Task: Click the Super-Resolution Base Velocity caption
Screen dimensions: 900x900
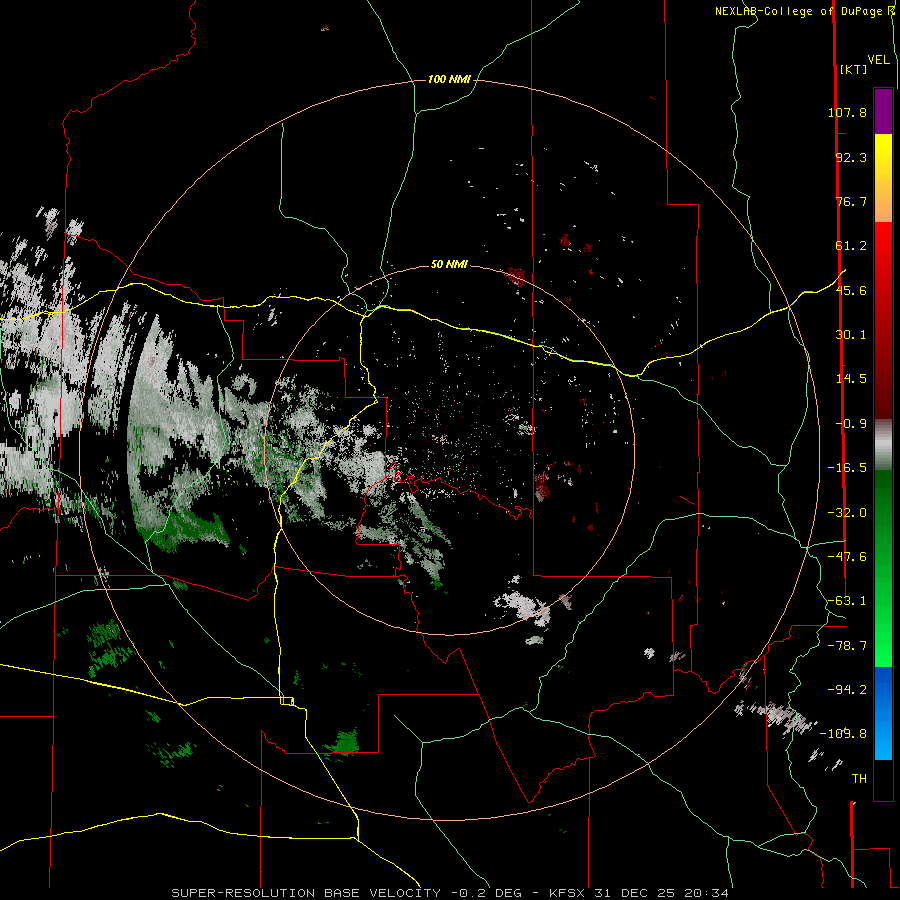Action: point(450,893)
